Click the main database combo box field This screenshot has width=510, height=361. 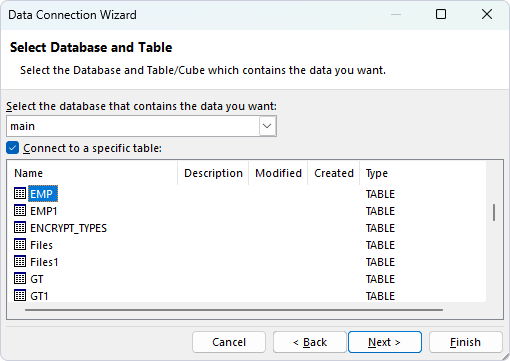coord(141,126)
